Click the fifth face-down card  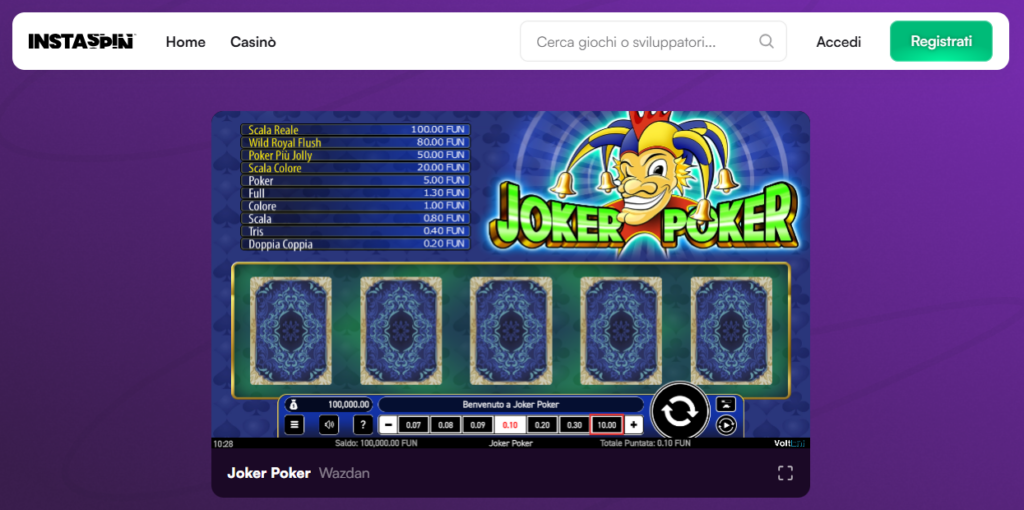731,331
